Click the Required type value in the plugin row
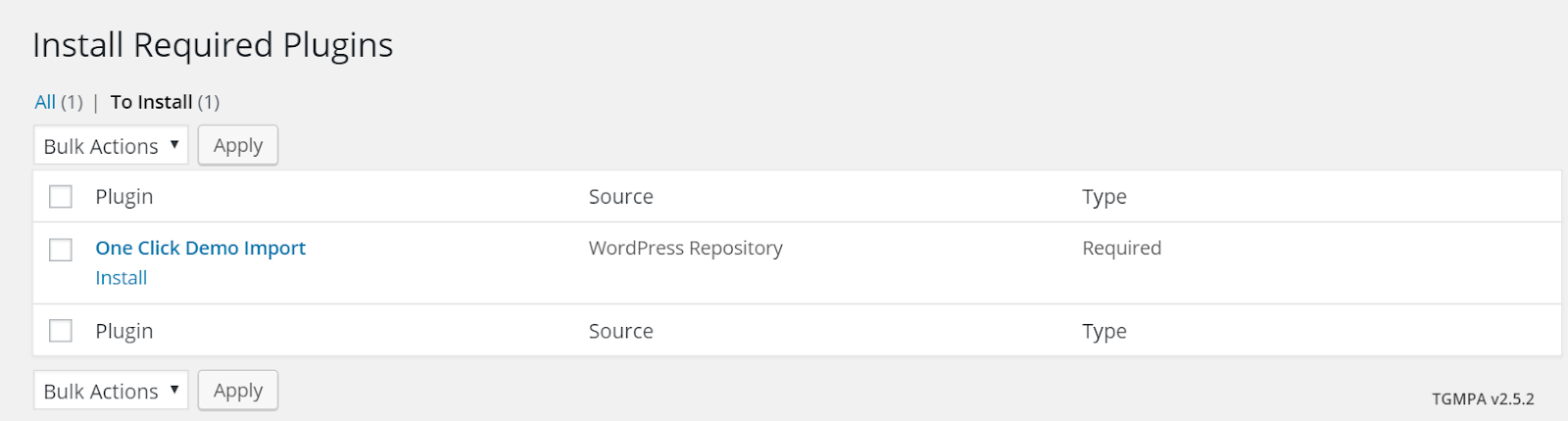The image size is (1568, 421). pyautogui.click(x=1121, y=248)
